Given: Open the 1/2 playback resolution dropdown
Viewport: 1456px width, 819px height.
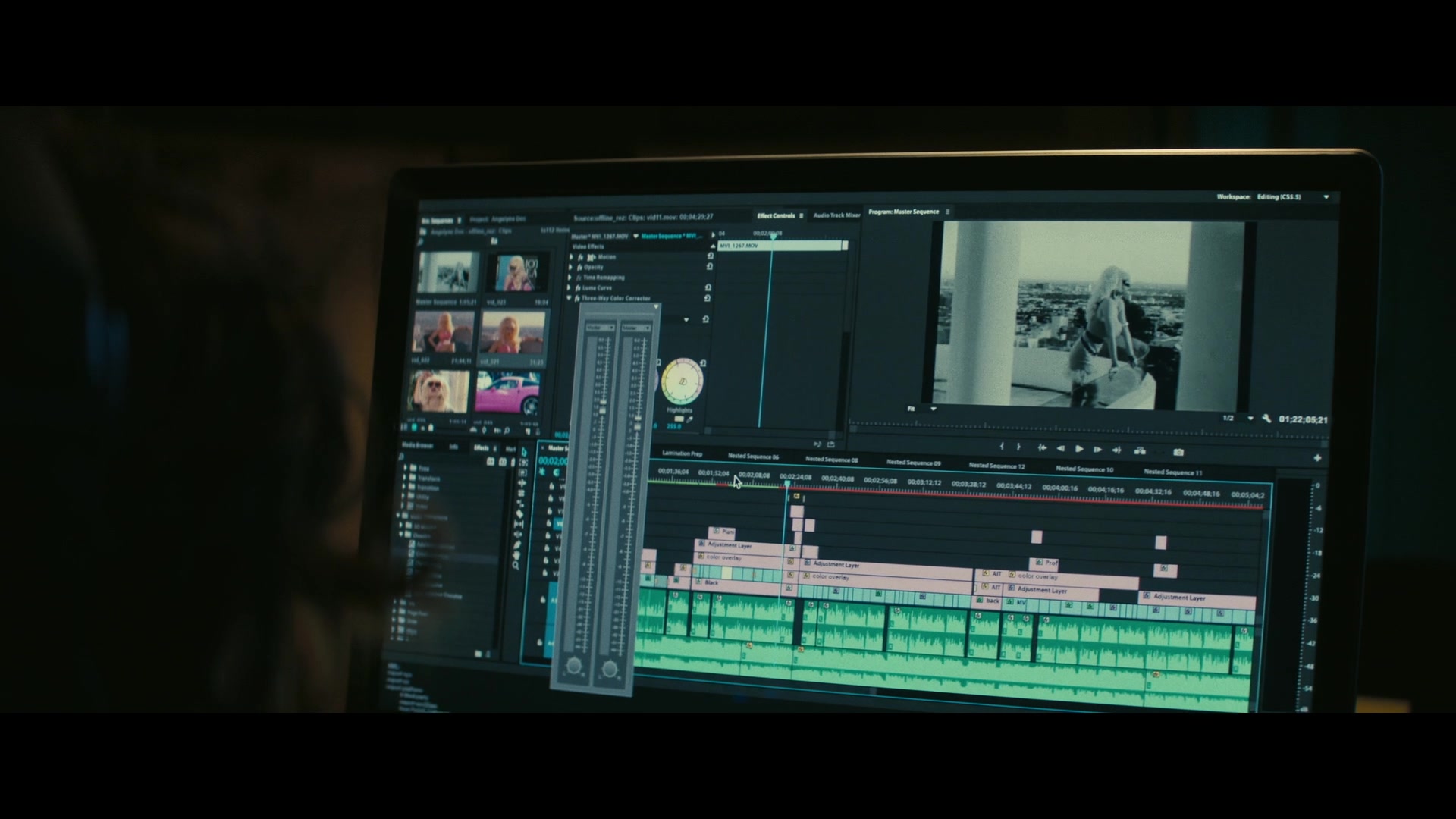Looking at the screenshot, I should click(1250, 419).
